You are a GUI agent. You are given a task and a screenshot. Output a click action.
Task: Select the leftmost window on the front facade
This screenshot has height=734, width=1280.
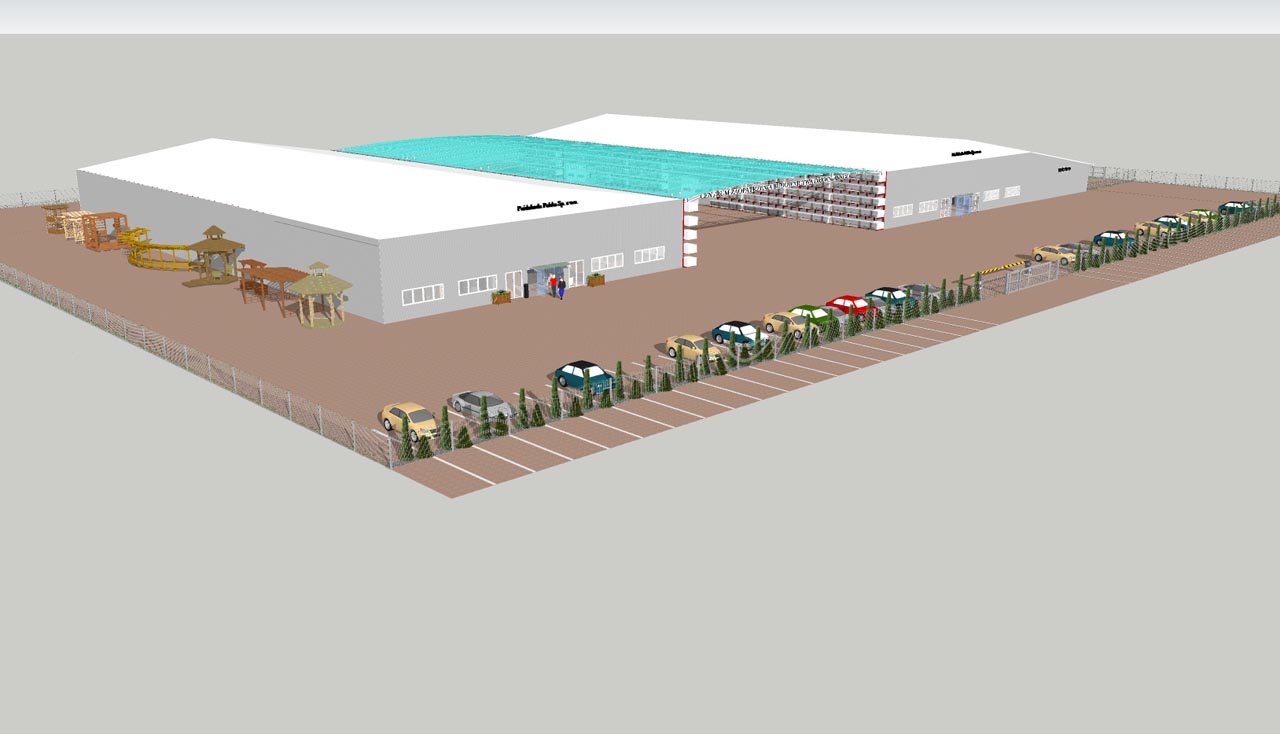(422, 294)
